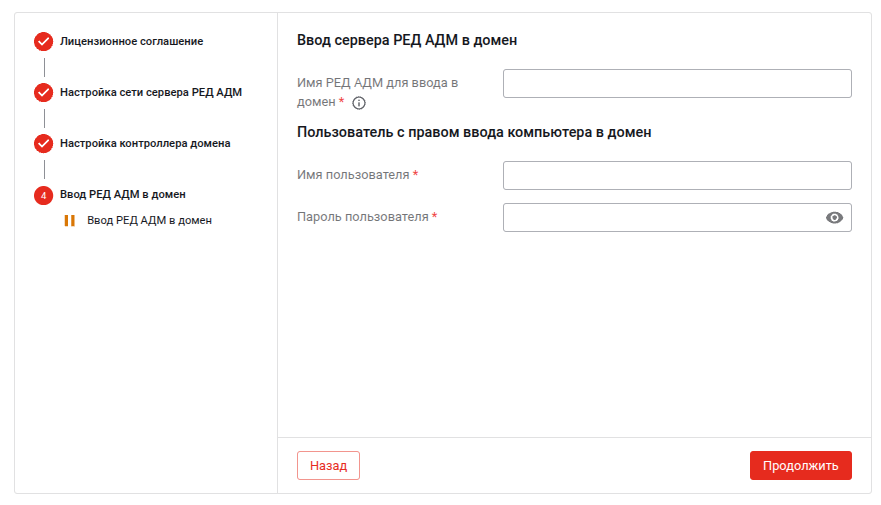
Task: Click into the Имя пользователя input field
Action: 676,176
